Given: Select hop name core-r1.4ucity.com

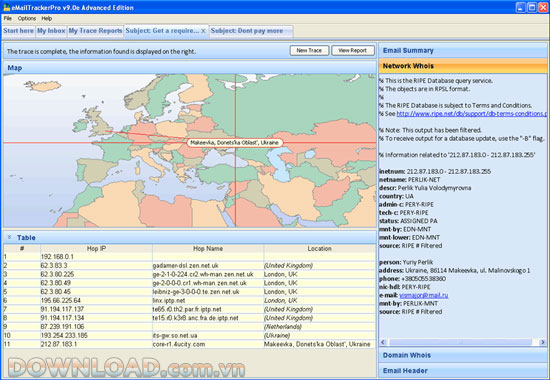Looking at the screenshot, I should point(179,345).
